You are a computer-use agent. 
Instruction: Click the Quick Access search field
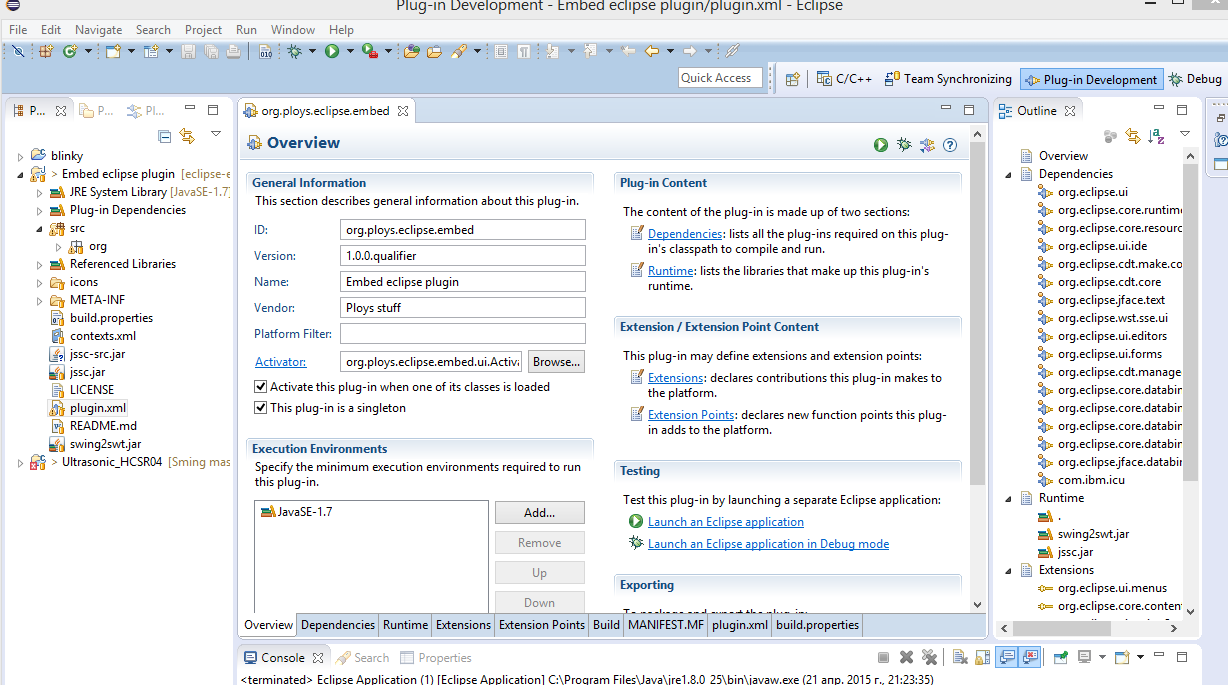pyautogui.click(x=720, y=78)
